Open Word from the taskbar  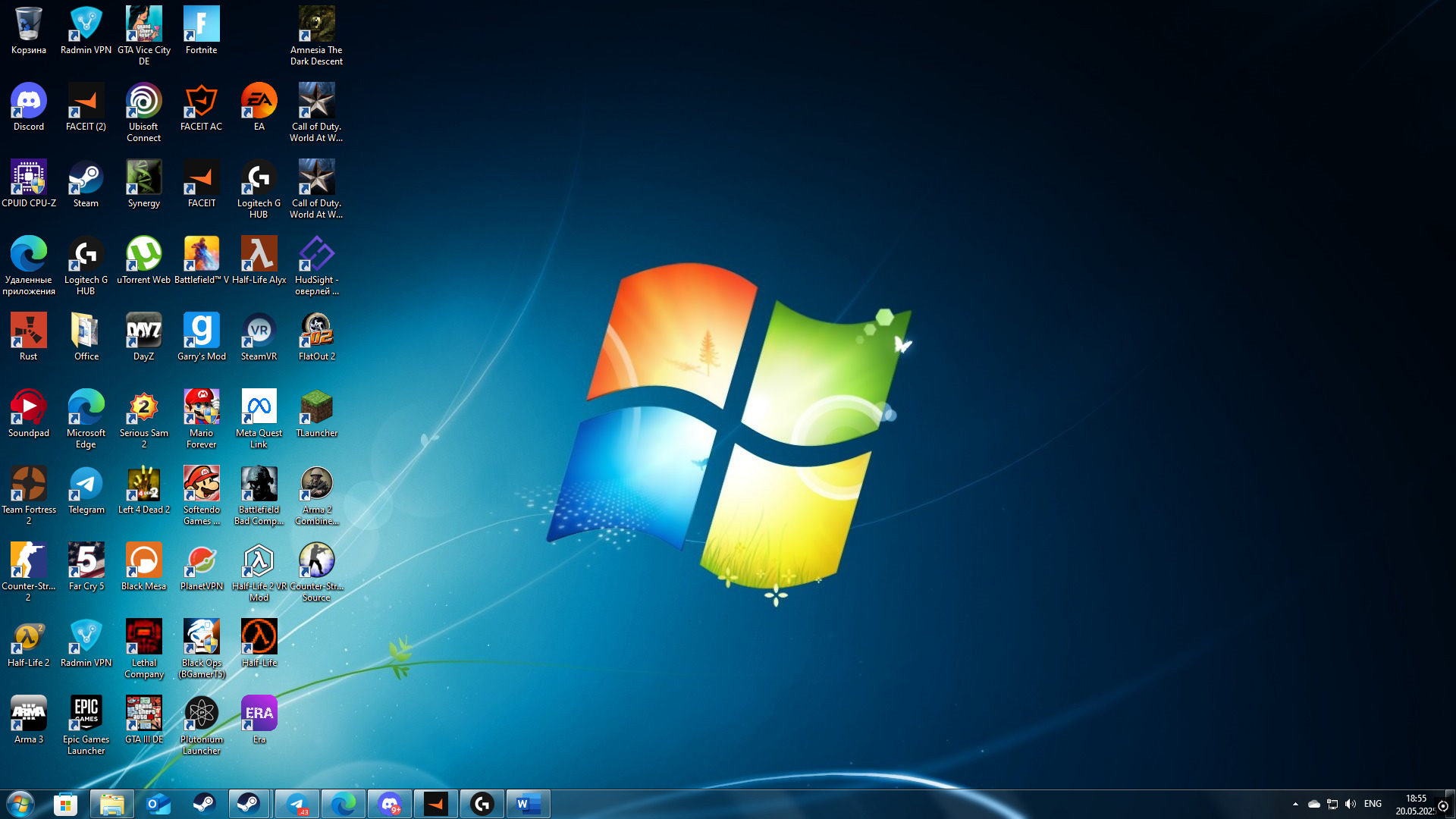(x=528, y=804)
